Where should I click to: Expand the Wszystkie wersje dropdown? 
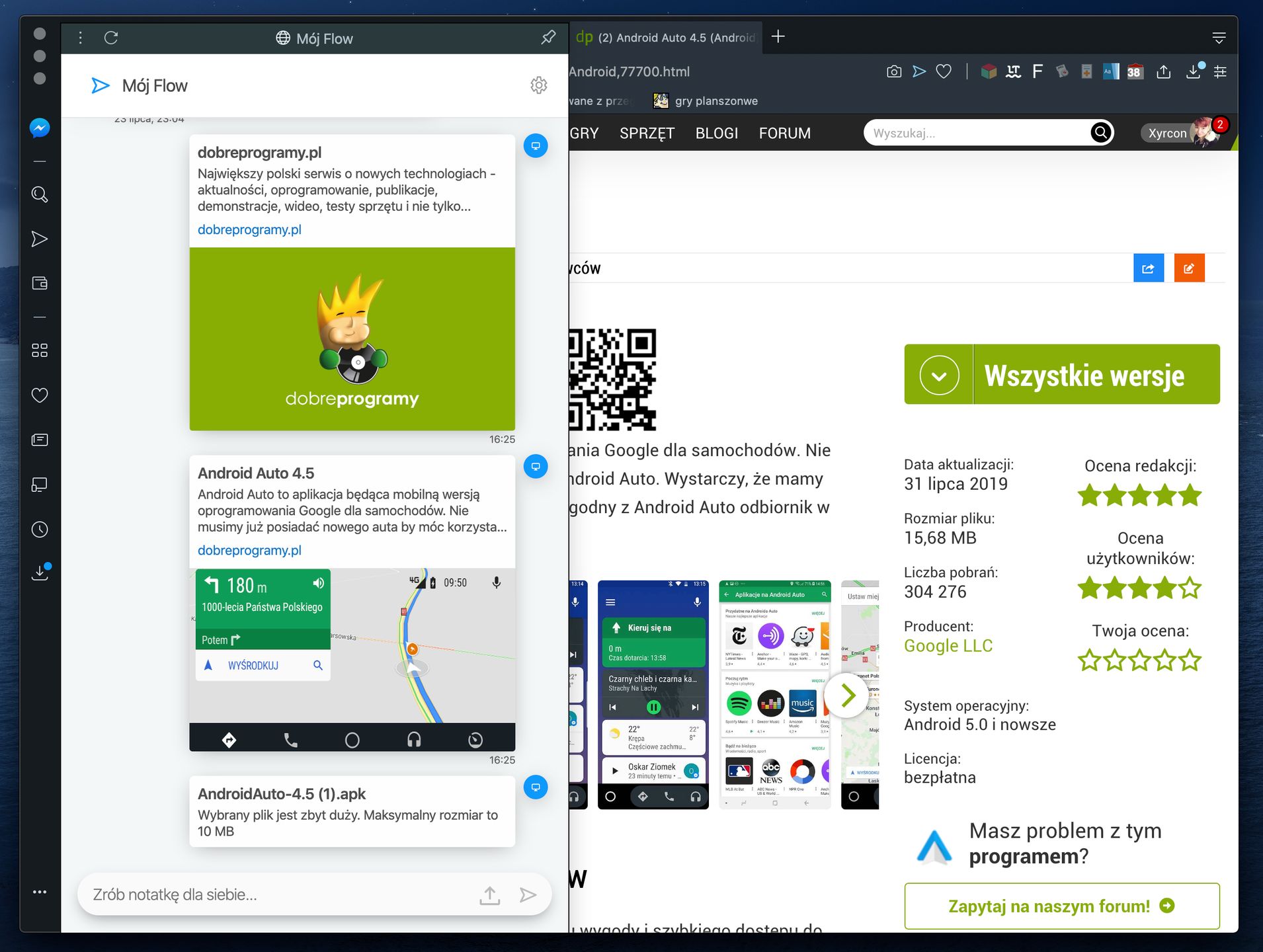coord(1062,374)
